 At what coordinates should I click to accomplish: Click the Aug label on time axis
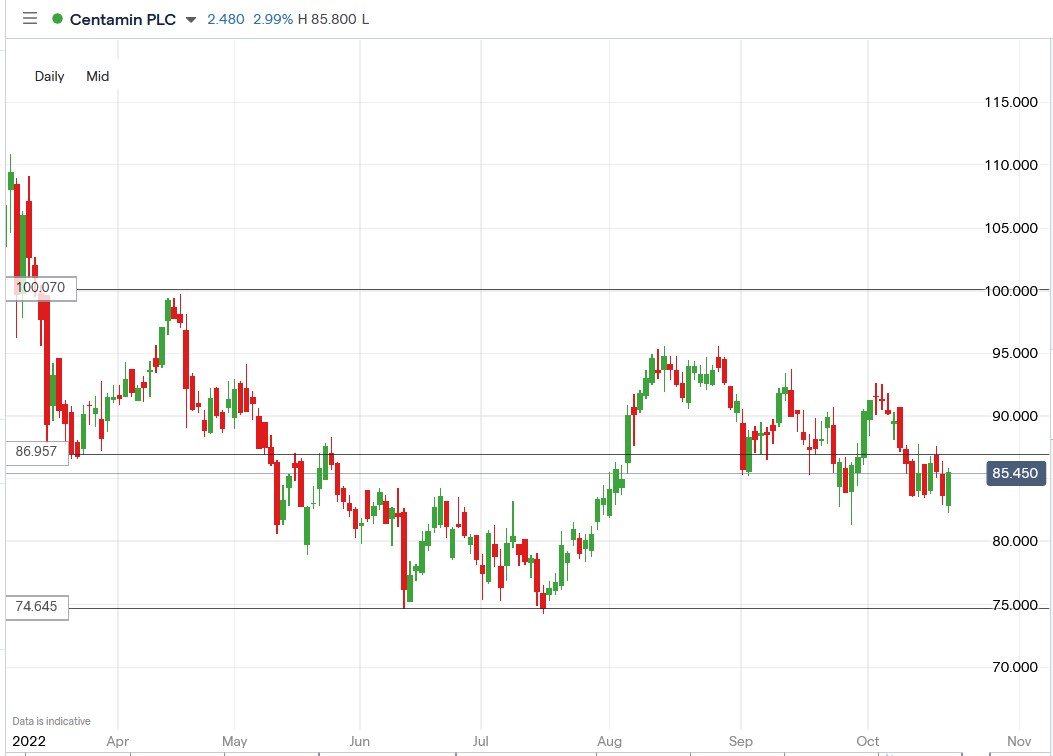click(x=609, y=742)
